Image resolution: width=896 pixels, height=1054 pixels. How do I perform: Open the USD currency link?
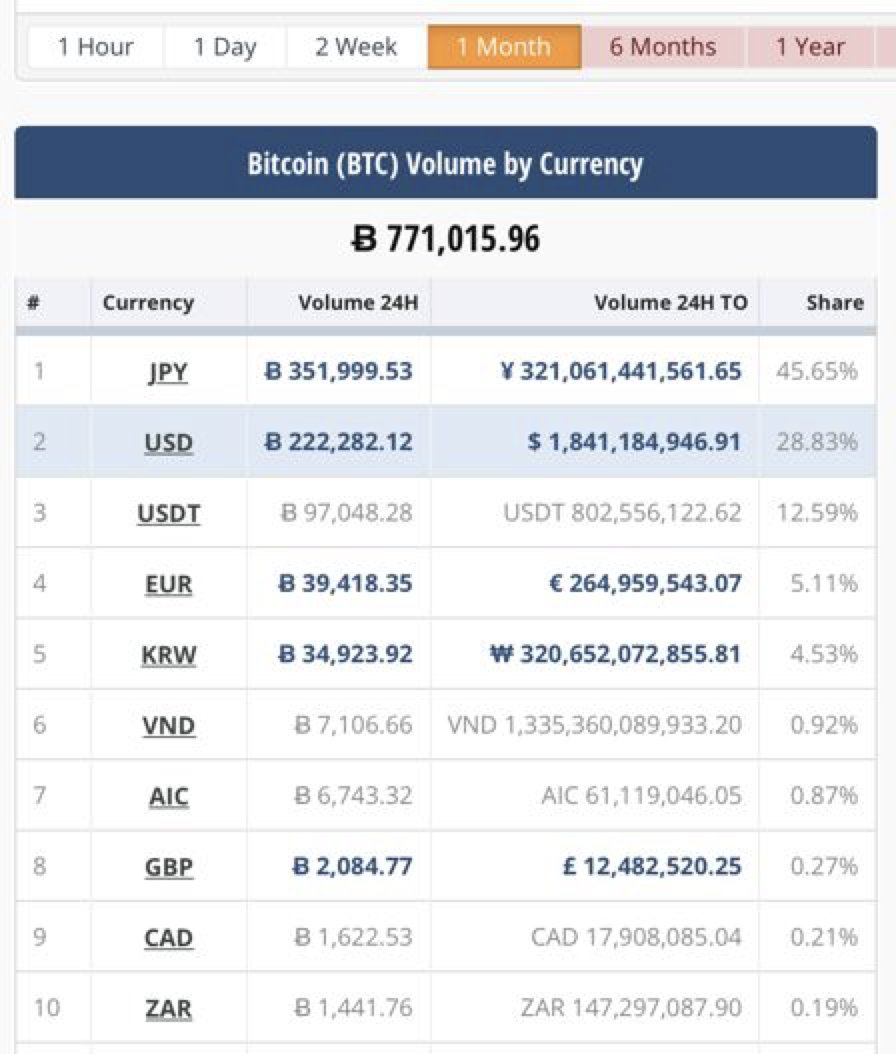168,443
